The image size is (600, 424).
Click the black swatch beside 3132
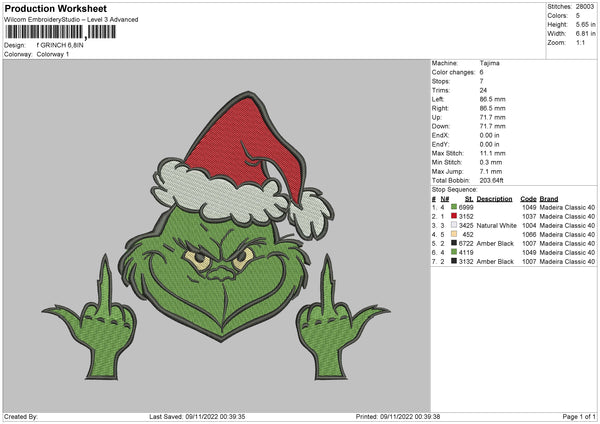(454, 261)
